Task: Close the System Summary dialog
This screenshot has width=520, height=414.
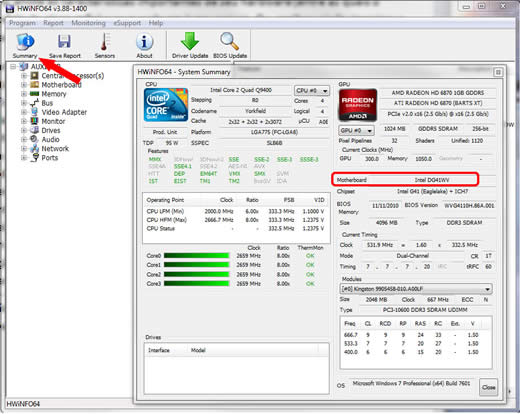Action: [x=488, y=387]
